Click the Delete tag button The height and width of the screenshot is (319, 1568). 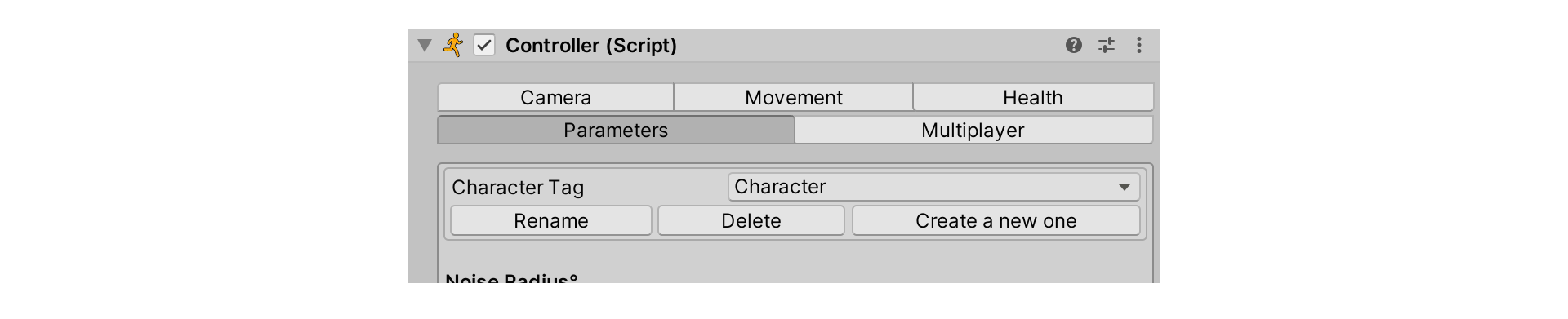pyautogui.click(x=751, y=220)
